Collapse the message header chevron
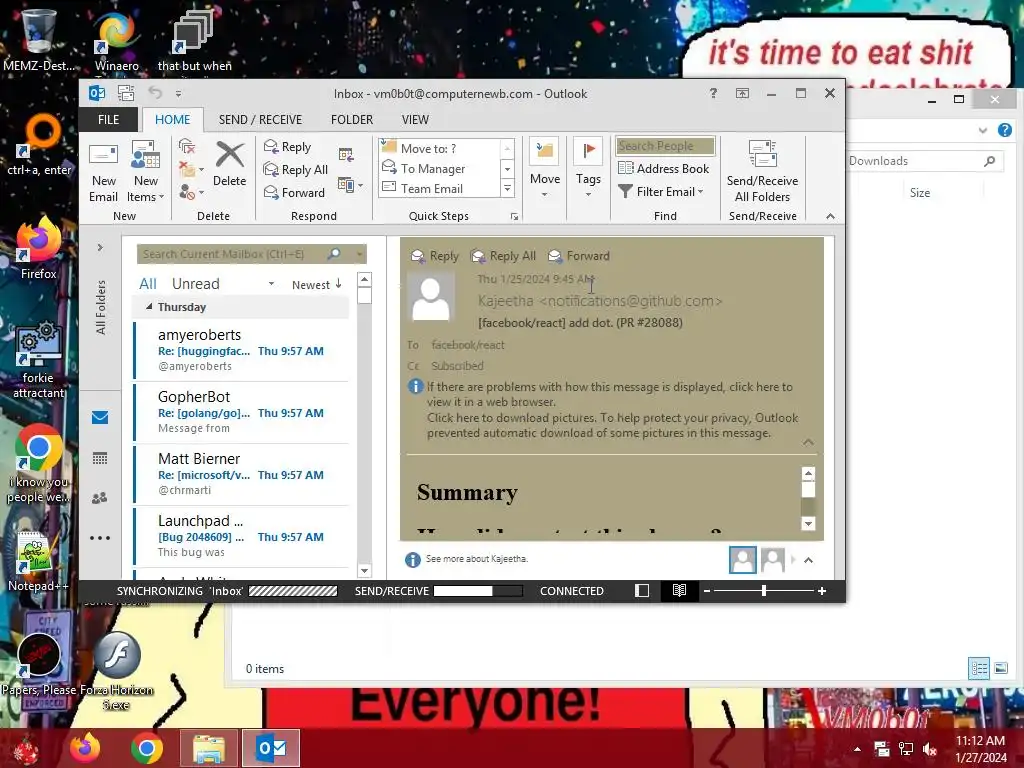Viewport: 1024px width, 768px height. (x=808, y=442)
